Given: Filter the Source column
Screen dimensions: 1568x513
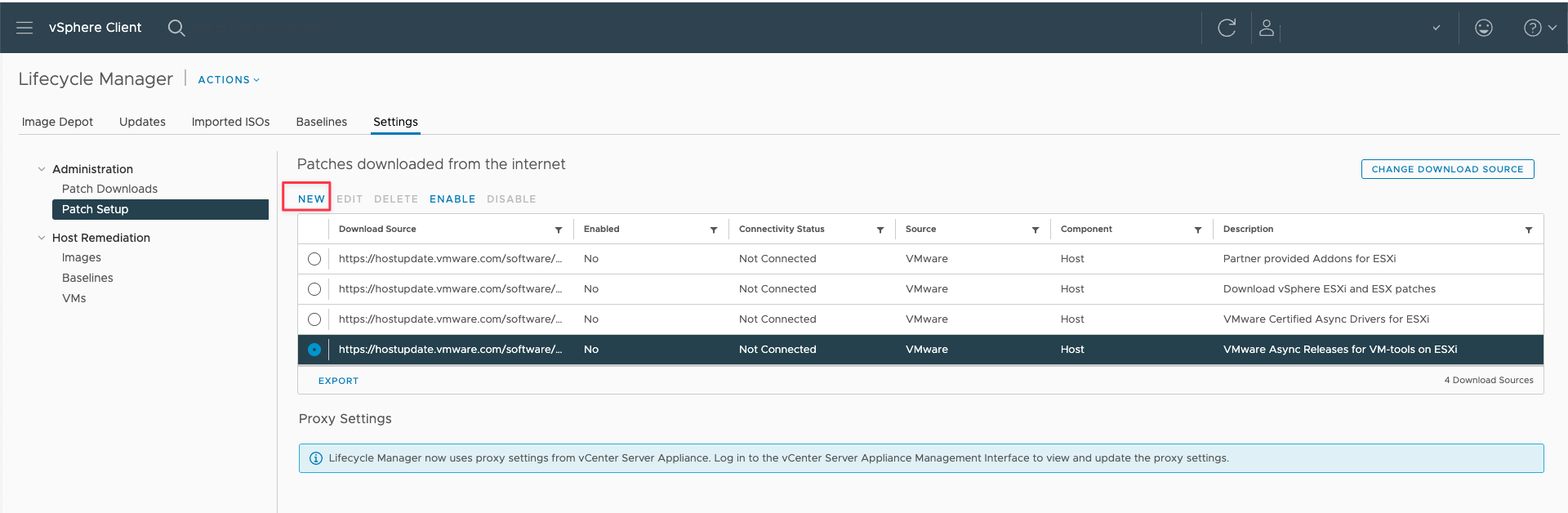Looking at the screenshot, I should [1036, 230].
